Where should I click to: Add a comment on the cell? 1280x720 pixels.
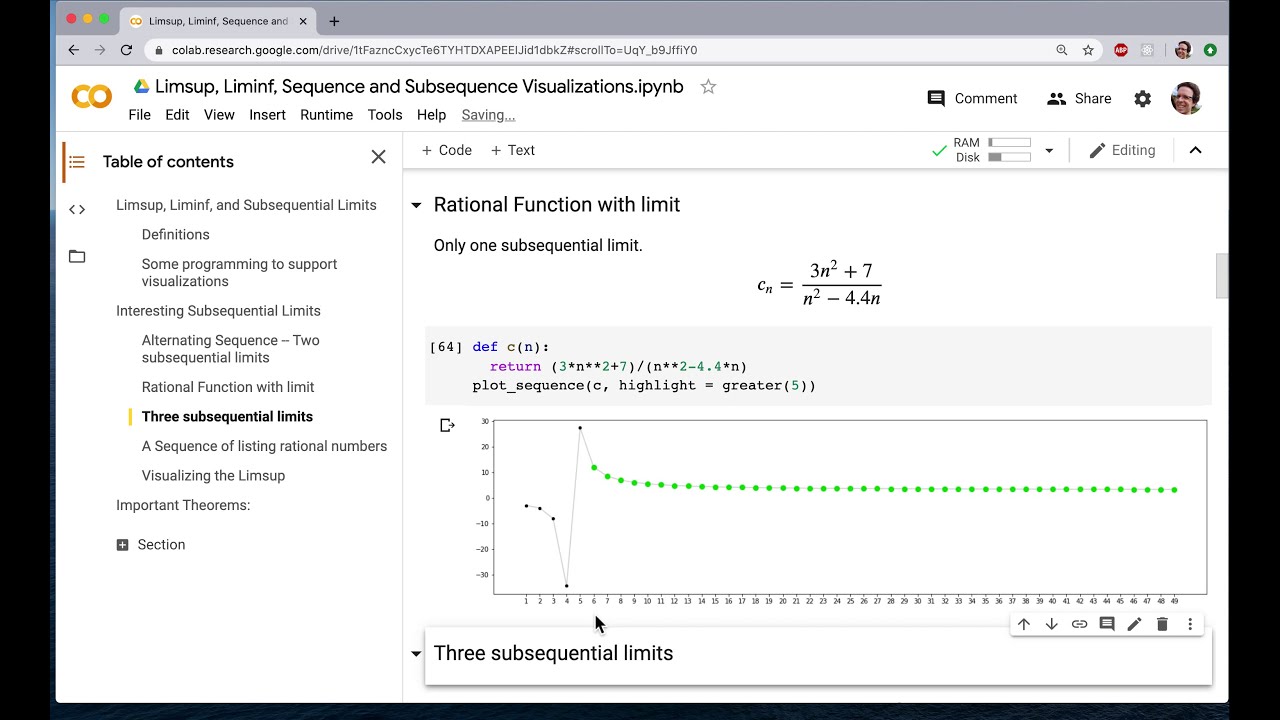click(1107, 624)
